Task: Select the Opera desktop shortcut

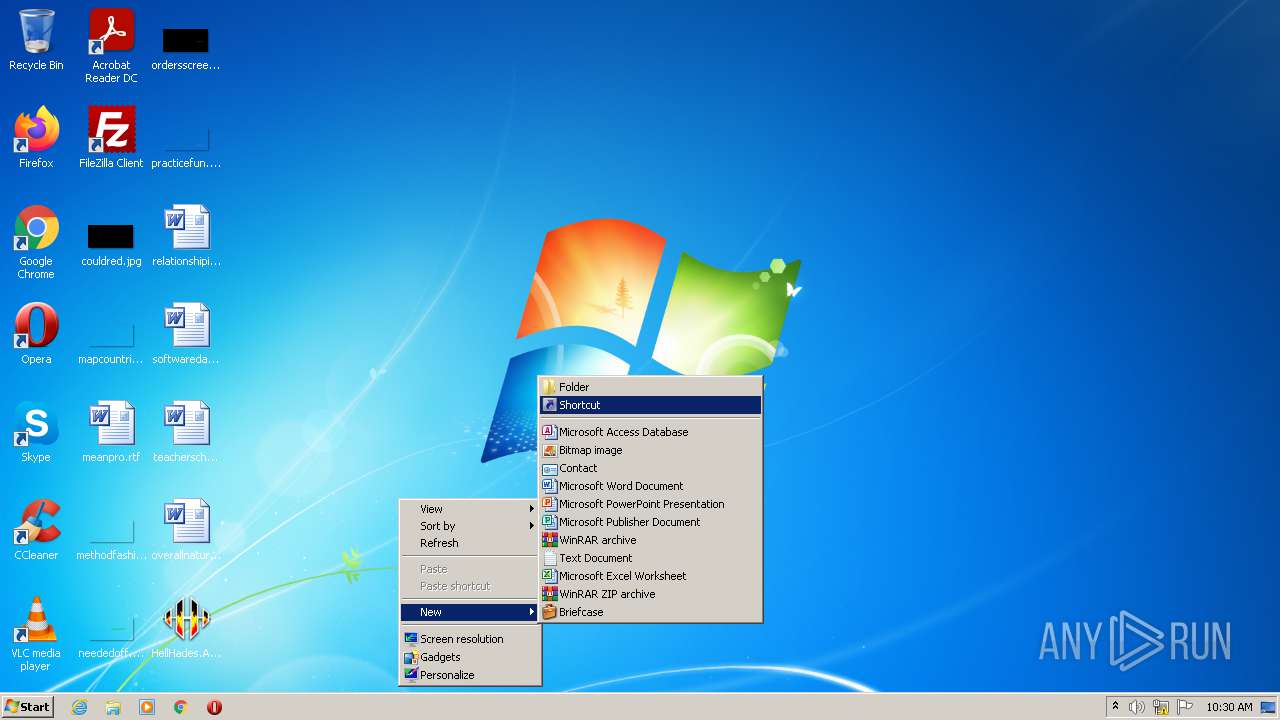Action: 36,334
